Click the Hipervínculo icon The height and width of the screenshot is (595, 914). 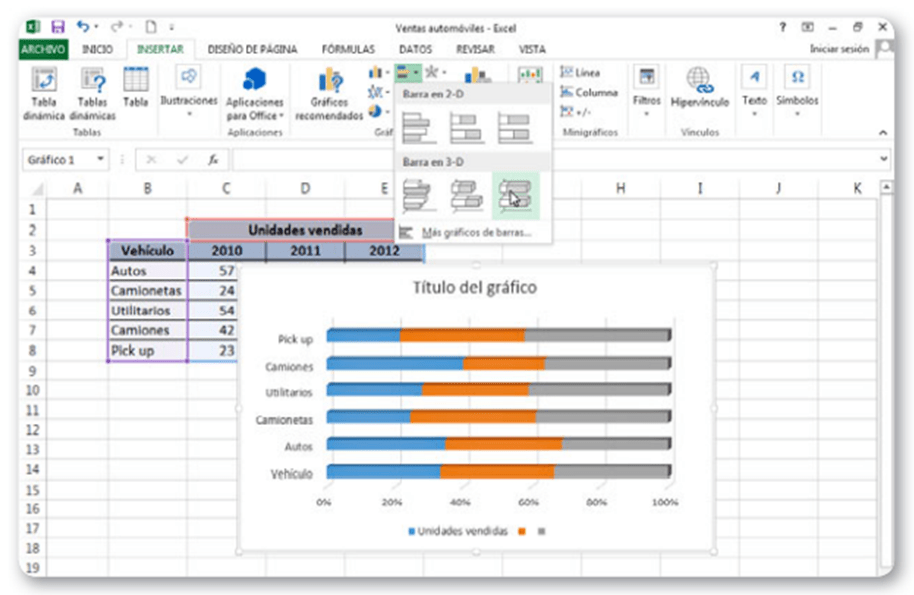(698, 81)
